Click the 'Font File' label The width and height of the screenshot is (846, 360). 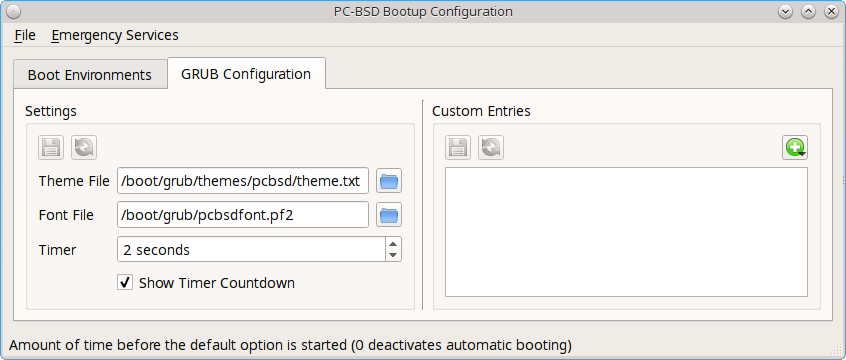point(66,215)
